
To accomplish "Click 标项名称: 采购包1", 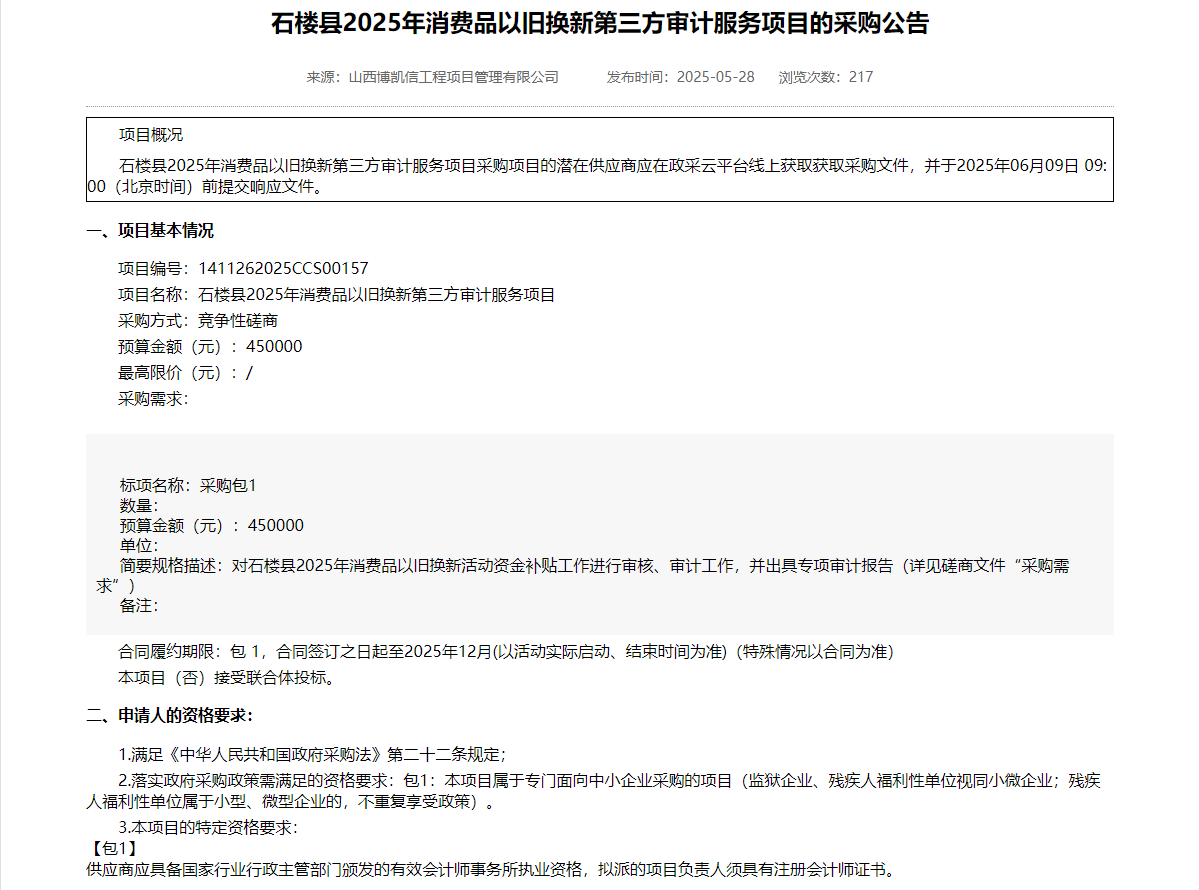I will 188,486.
